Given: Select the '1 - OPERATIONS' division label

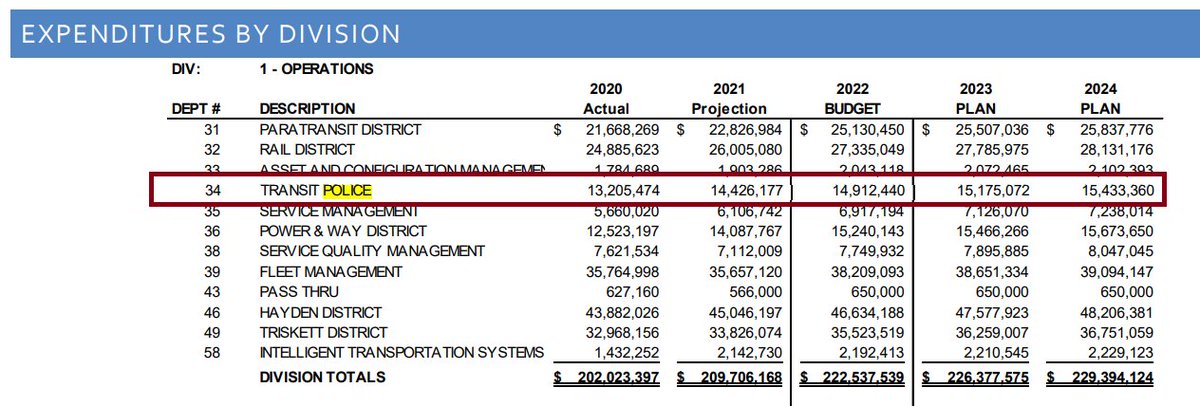Looking at the screenshot, I should (316, 70).
